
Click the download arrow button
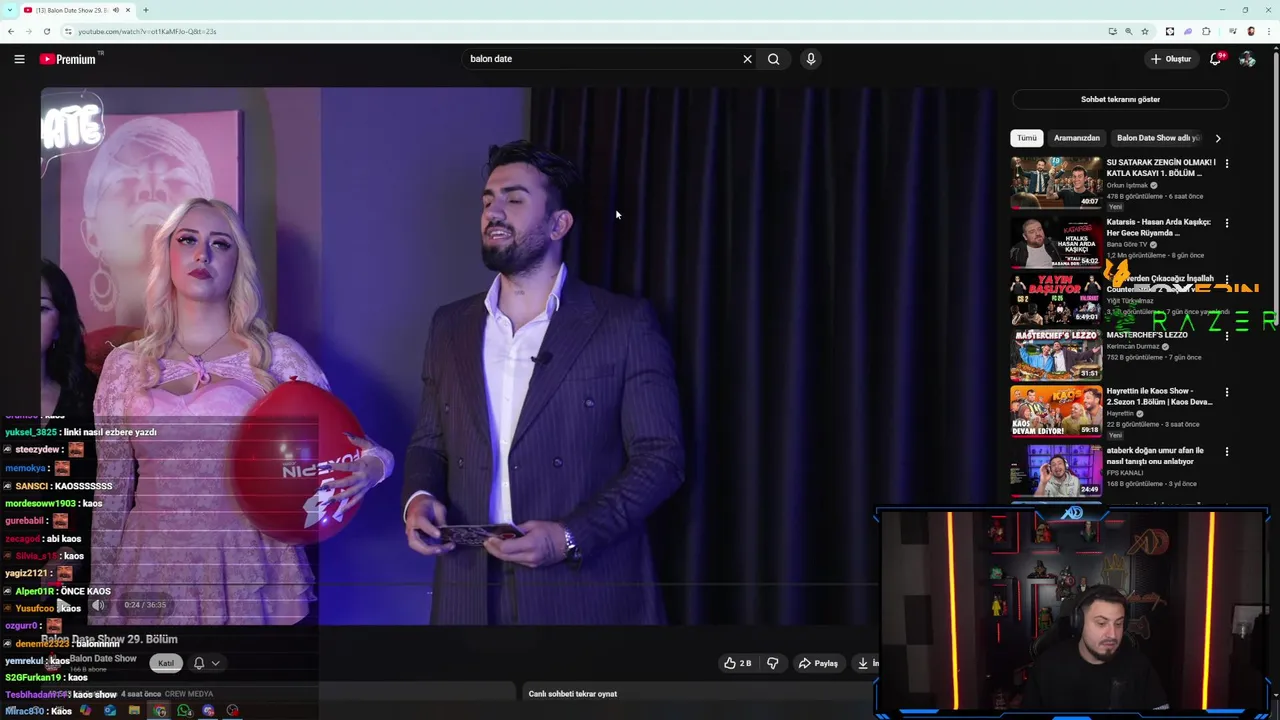864,663
